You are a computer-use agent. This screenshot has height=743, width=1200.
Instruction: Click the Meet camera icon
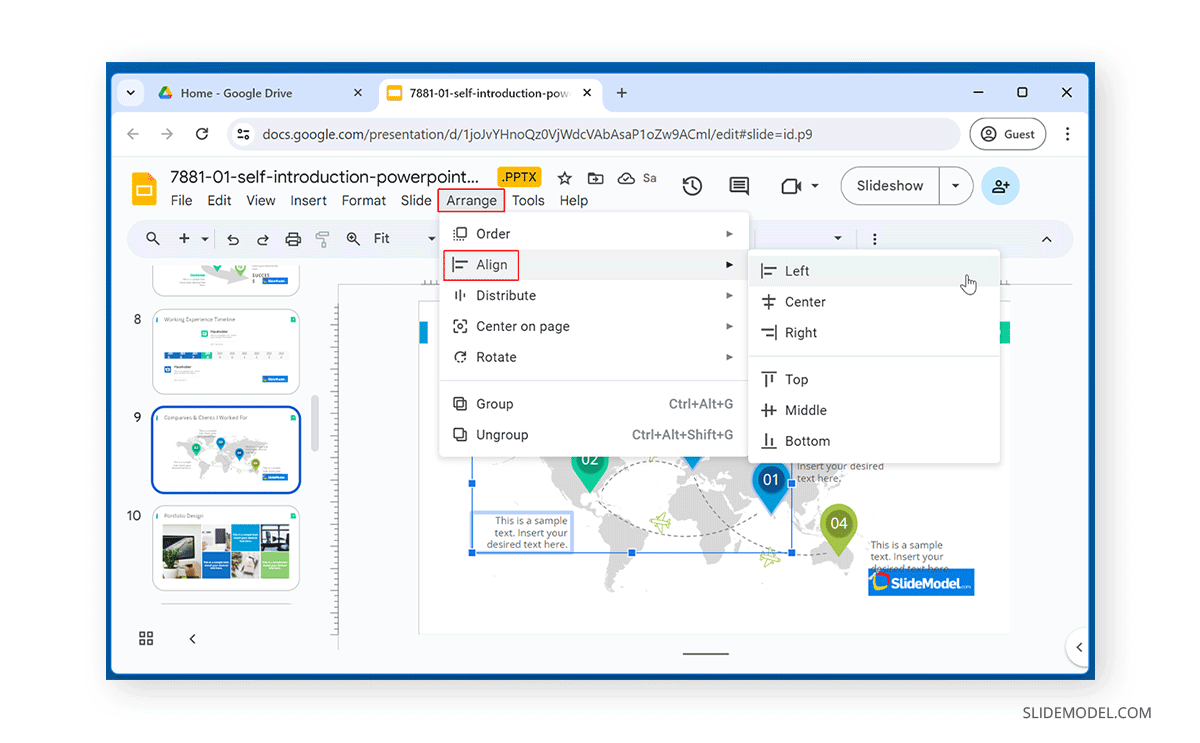tap(791, 185)
